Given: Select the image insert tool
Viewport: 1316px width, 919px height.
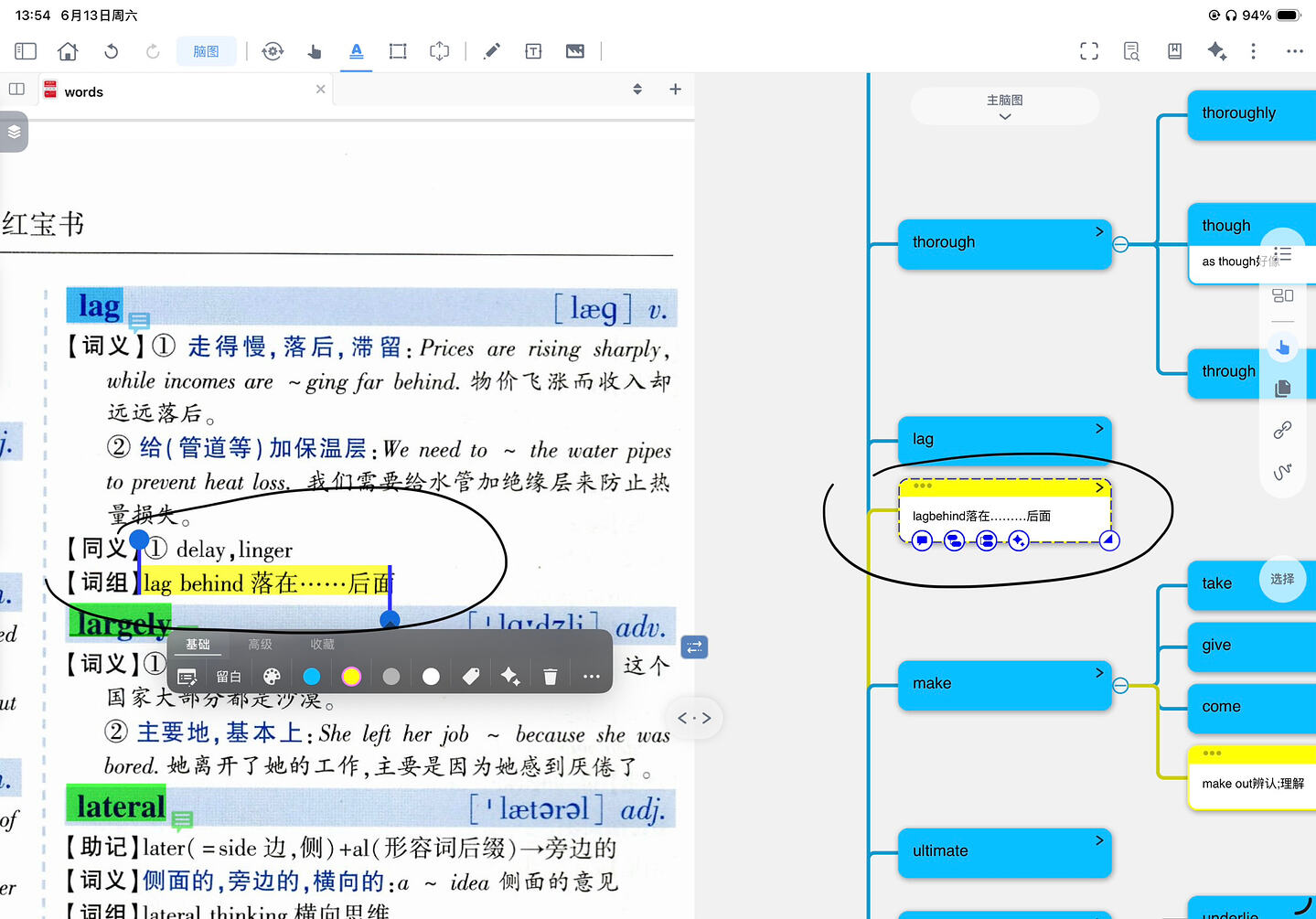Looking at the screenshot, I should (575, 51).
